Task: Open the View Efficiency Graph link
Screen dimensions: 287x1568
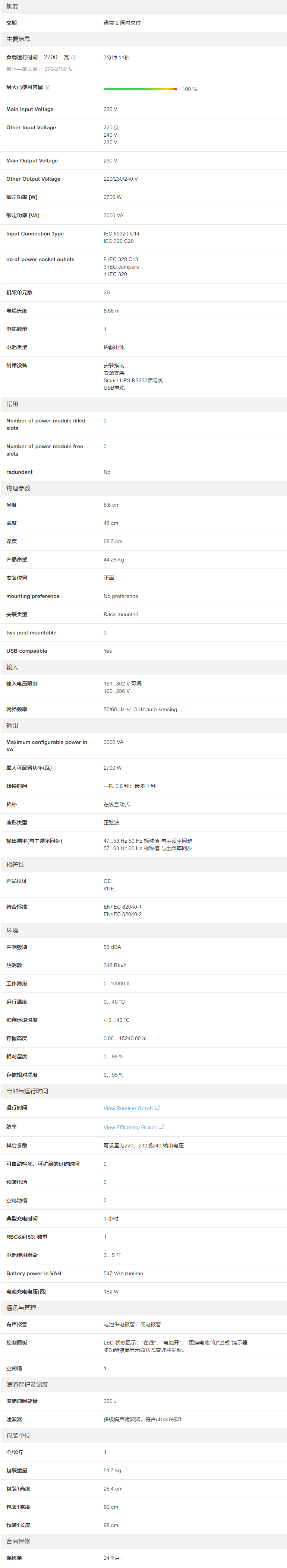Action: tap(130, 1127)
